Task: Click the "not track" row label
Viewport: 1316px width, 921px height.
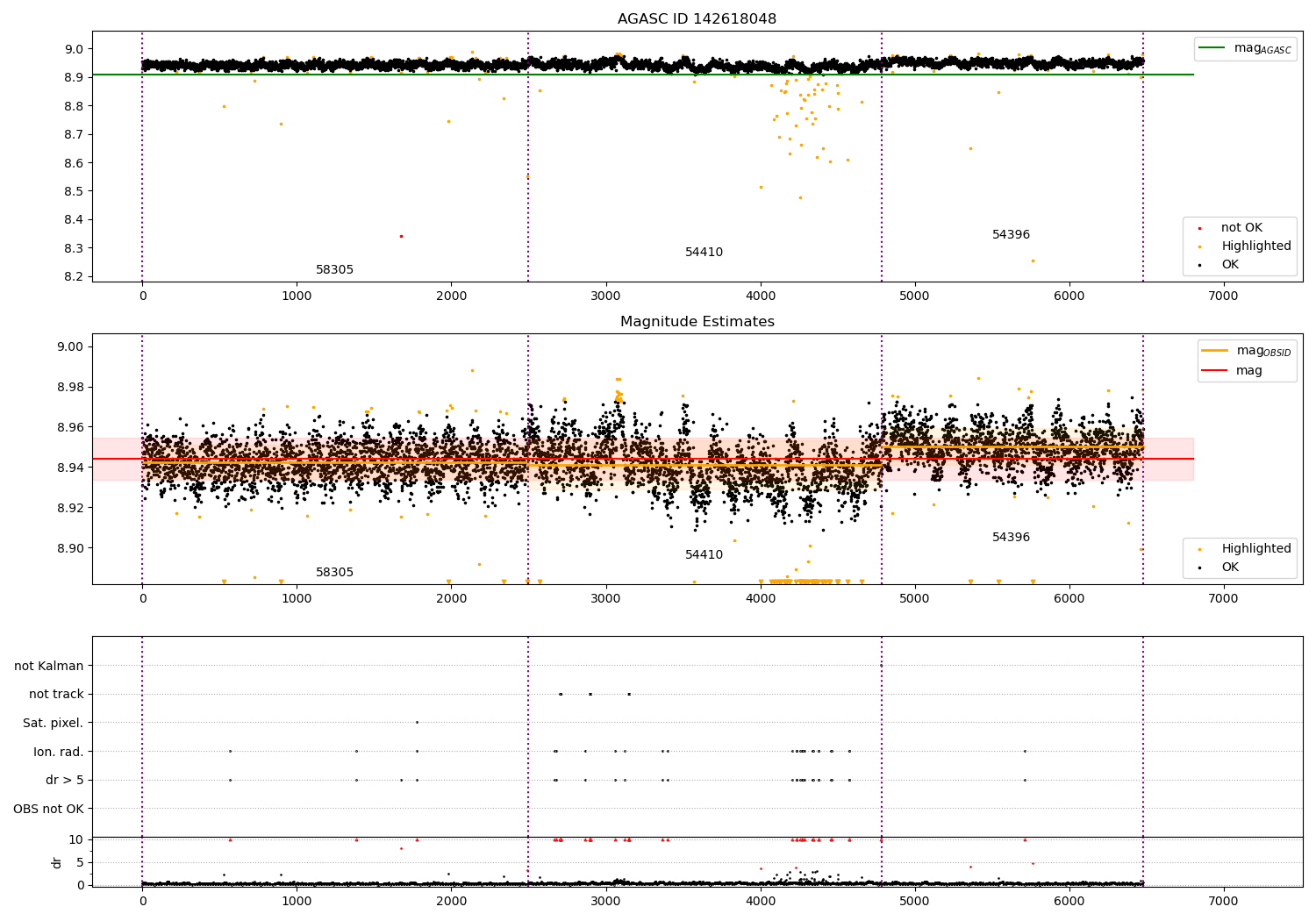Action: (56, 695)
